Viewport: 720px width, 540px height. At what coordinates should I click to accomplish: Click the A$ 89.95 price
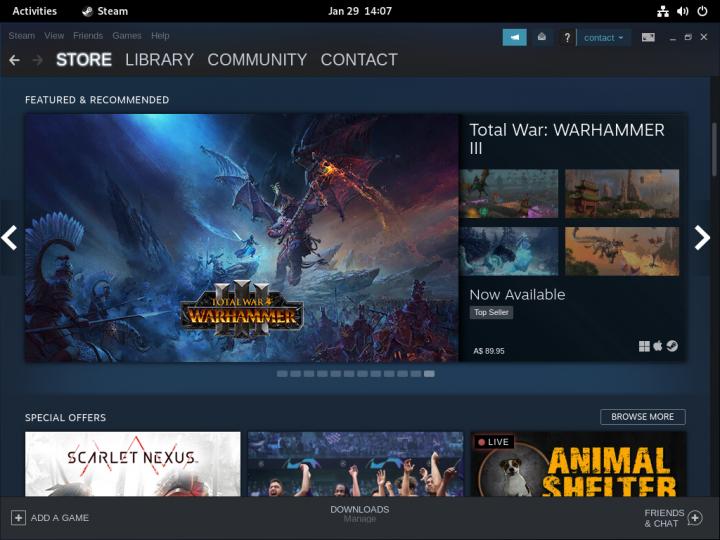pos(489,351)
